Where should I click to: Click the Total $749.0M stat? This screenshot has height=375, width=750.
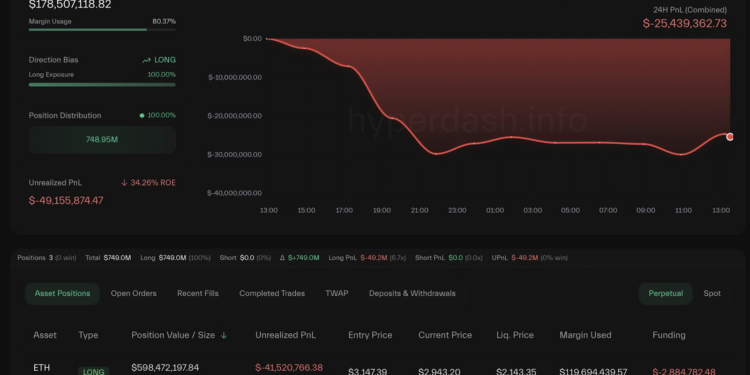108,258
